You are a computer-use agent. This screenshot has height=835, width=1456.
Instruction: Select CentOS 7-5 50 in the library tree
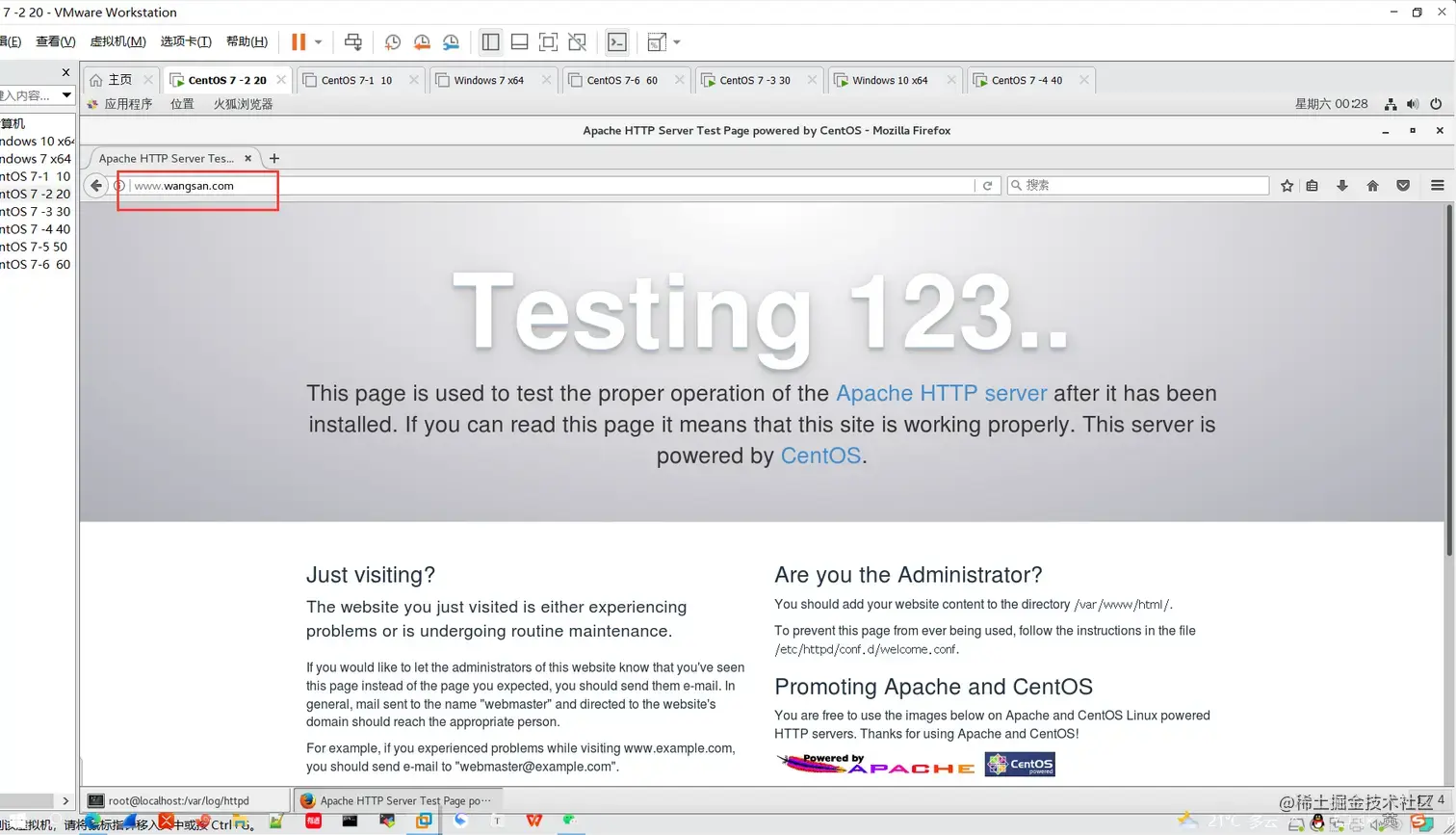coord(35,247)
